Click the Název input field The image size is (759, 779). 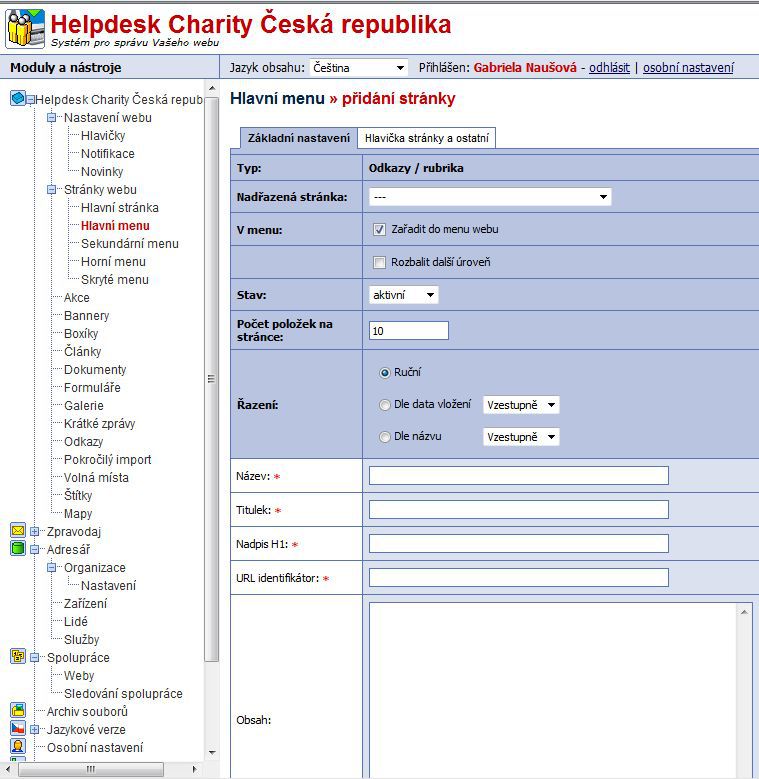[x=519, y=475]
